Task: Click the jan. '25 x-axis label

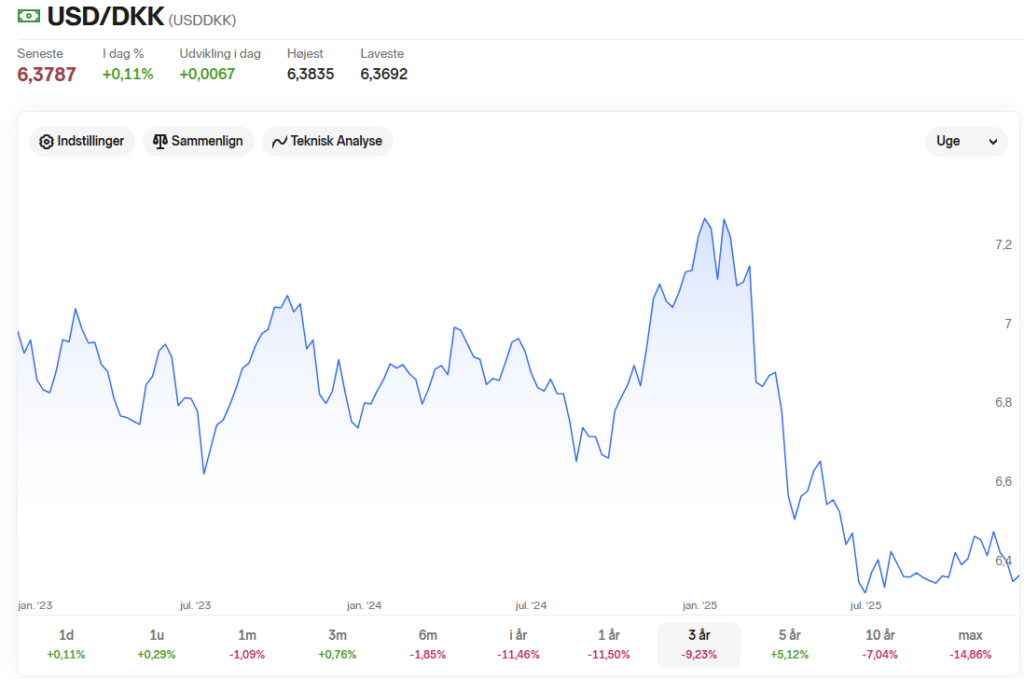Action: [699, 605]
